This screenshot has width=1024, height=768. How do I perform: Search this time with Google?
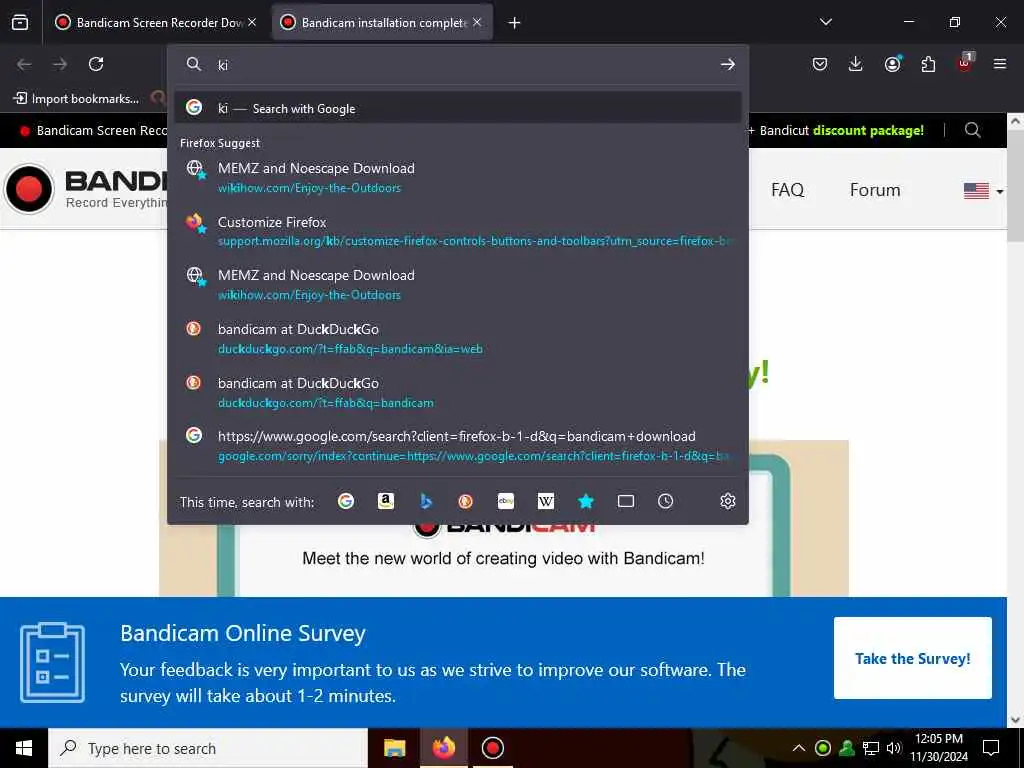click(x=346, y=501)
